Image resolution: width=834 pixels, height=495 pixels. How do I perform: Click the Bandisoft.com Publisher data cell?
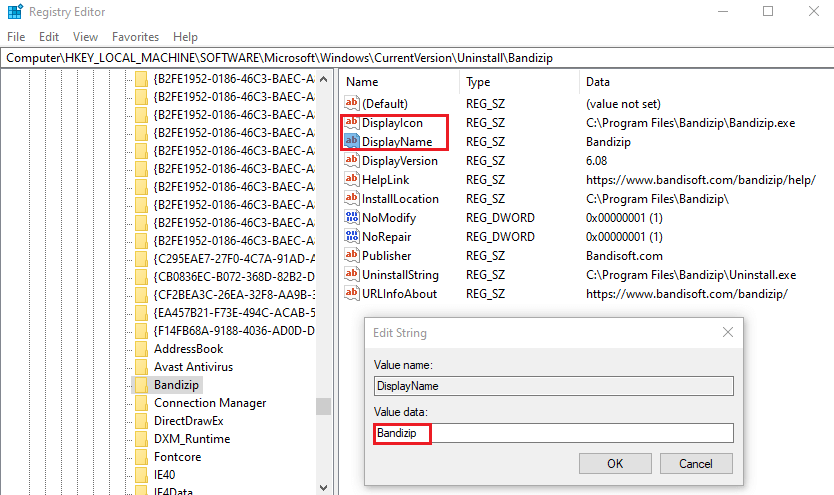(x=624, y=256)
